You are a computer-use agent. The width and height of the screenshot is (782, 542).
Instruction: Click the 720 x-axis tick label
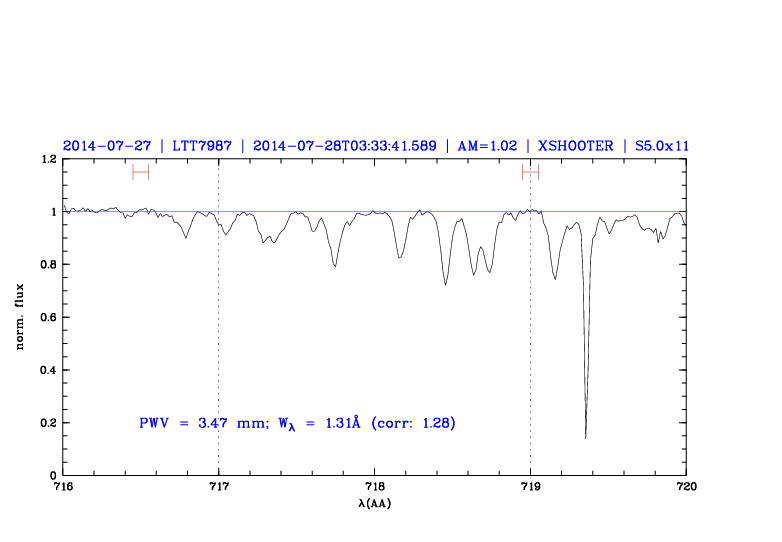(686, 487)
